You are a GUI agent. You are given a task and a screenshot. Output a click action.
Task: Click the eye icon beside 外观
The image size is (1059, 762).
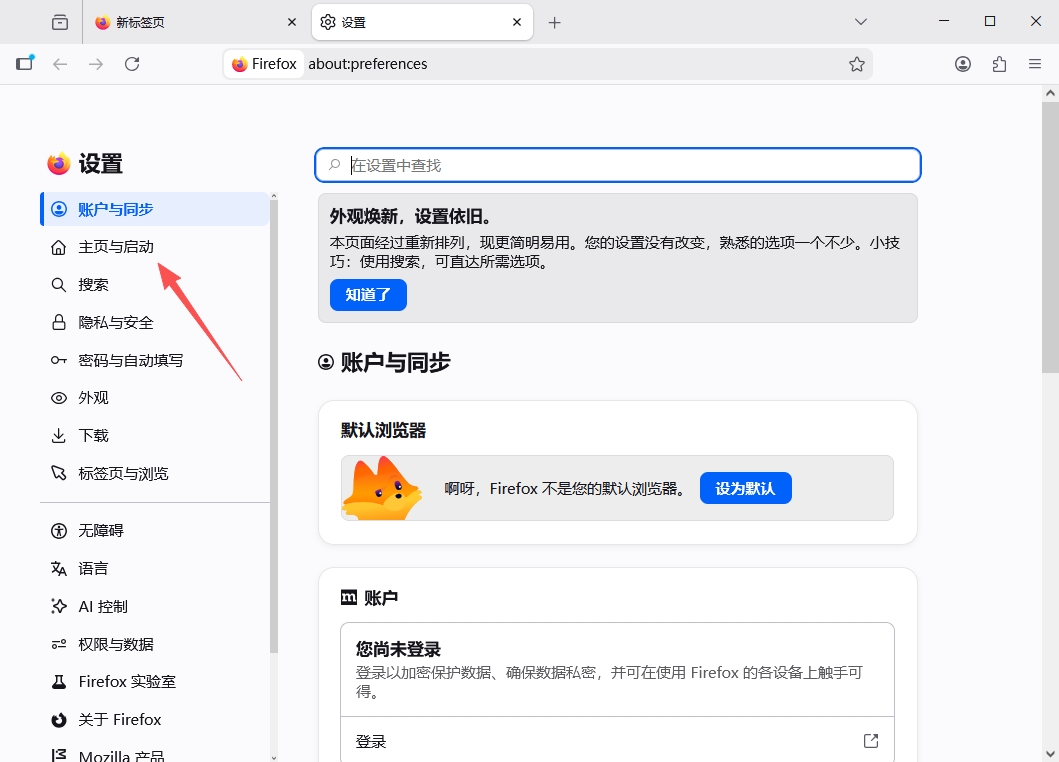click(59, 398)
